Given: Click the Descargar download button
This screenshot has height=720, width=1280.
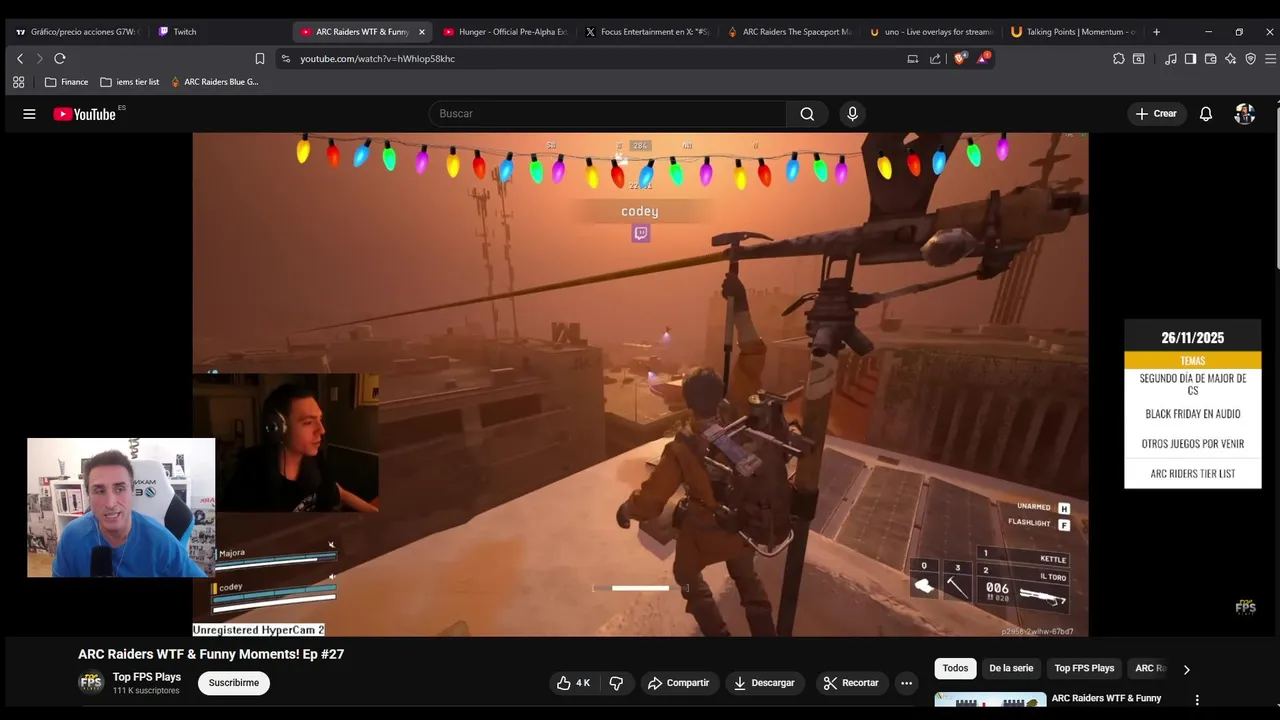Looking at the screenshot, I should point(764,683).
